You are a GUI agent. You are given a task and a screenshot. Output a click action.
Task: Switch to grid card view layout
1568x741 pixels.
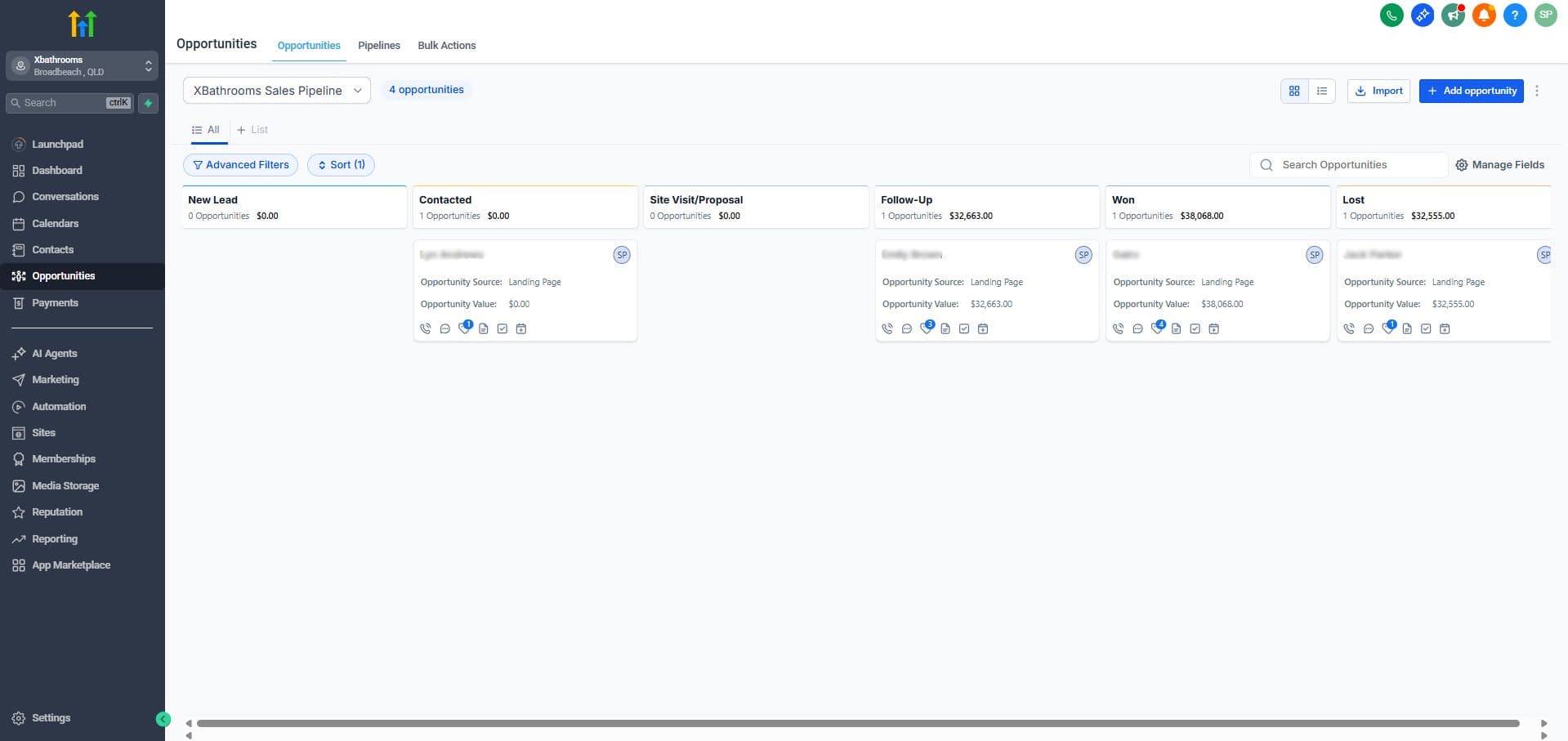point(1294,91)
